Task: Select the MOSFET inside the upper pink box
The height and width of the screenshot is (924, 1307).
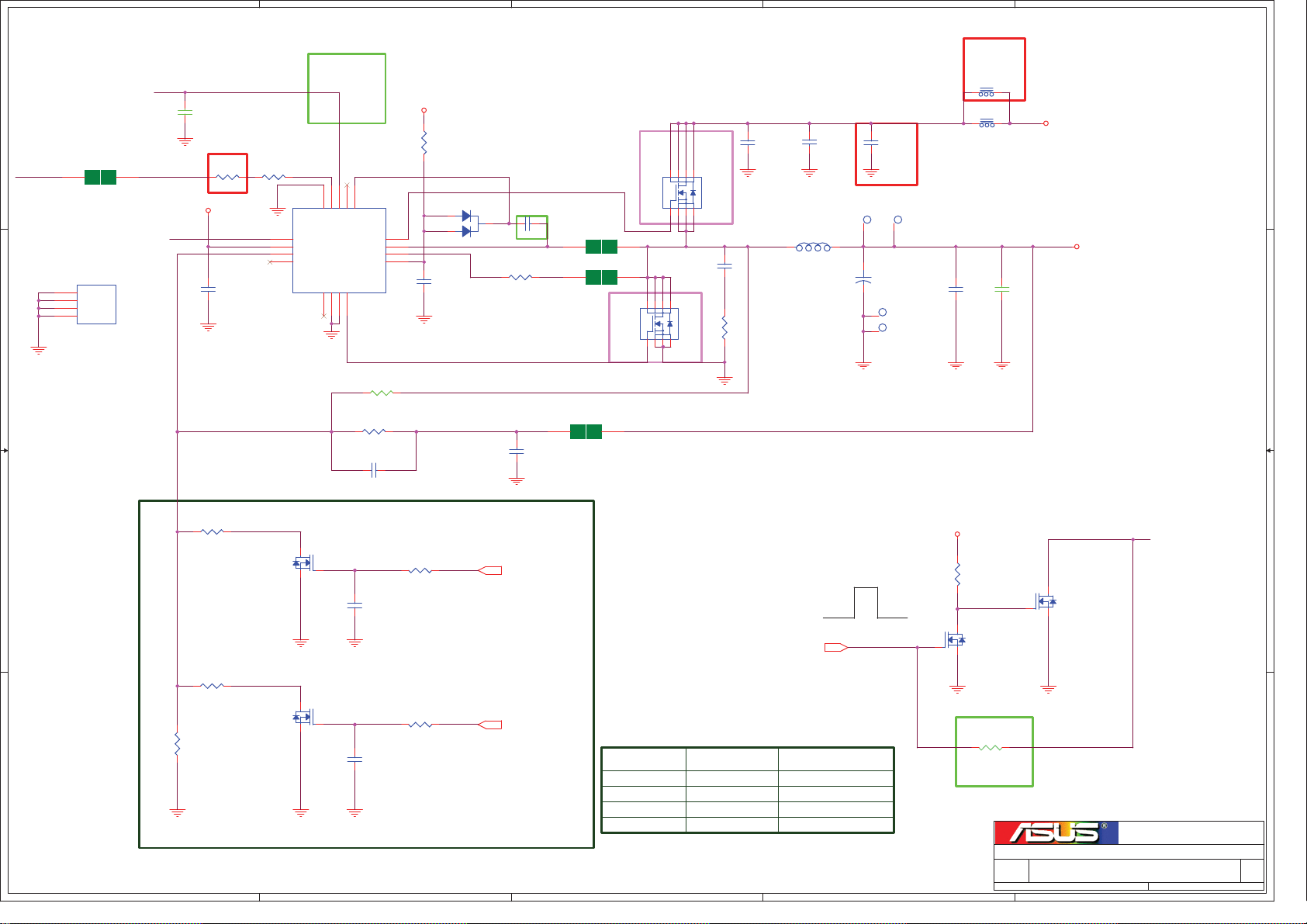Action: (x=682, y=192)
